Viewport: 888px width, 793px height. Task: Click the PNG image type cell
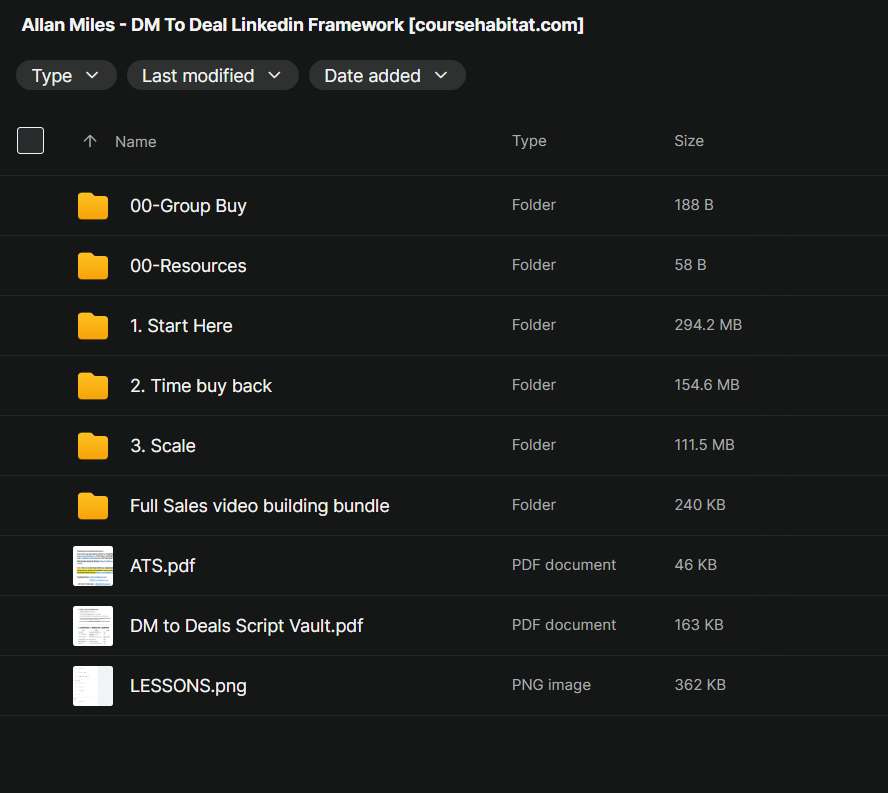pyautogui.click(x=551, y=685)
